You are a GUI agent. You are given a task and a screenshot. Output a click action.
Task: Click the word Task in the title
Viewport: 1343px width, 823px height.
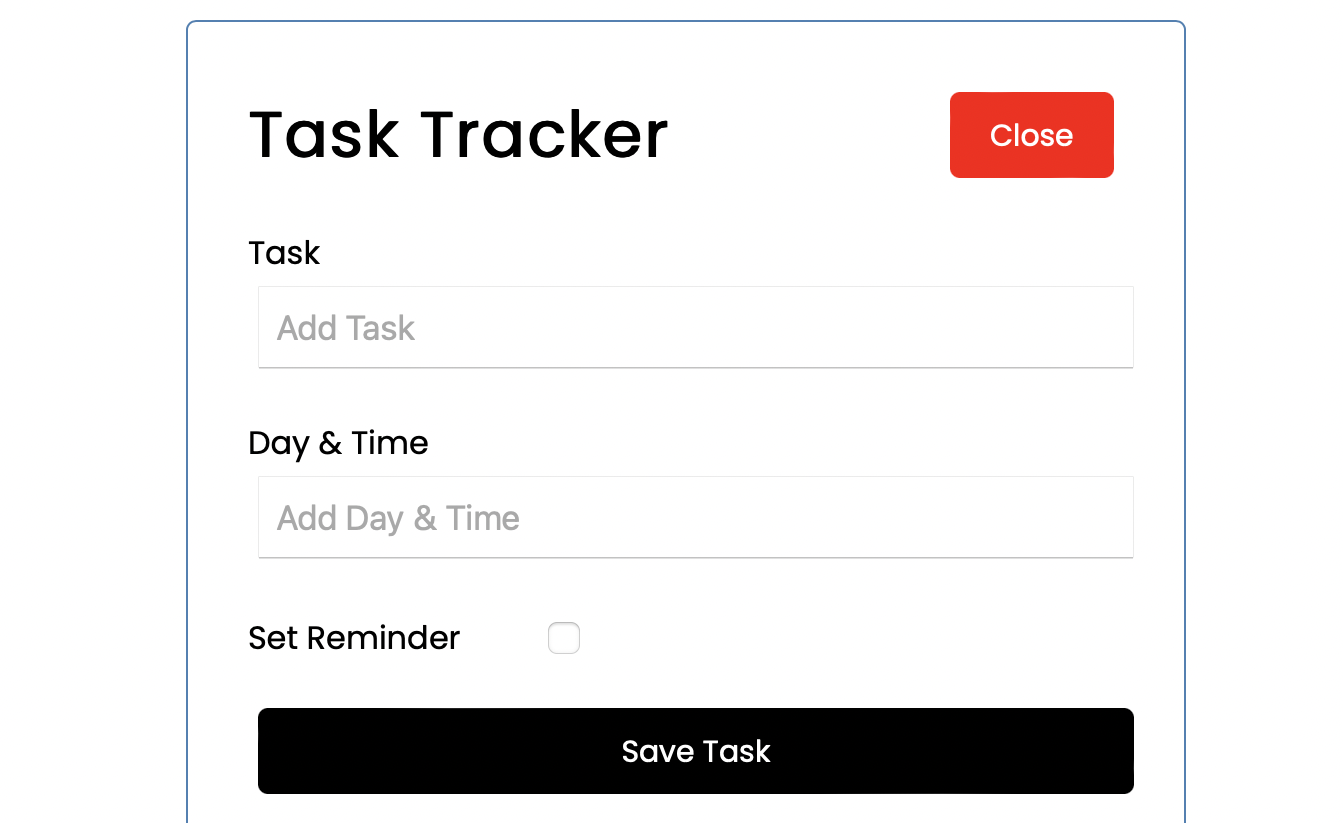324,135
